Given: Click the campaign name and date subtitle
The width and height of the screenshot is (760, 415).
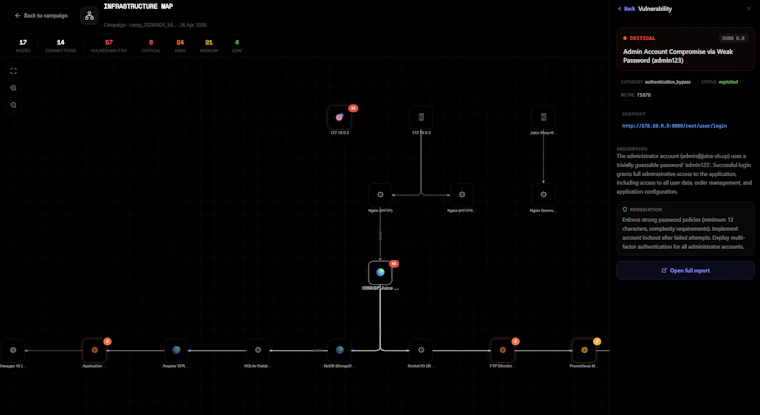Looking at the screenshot, I should point(155,25).
